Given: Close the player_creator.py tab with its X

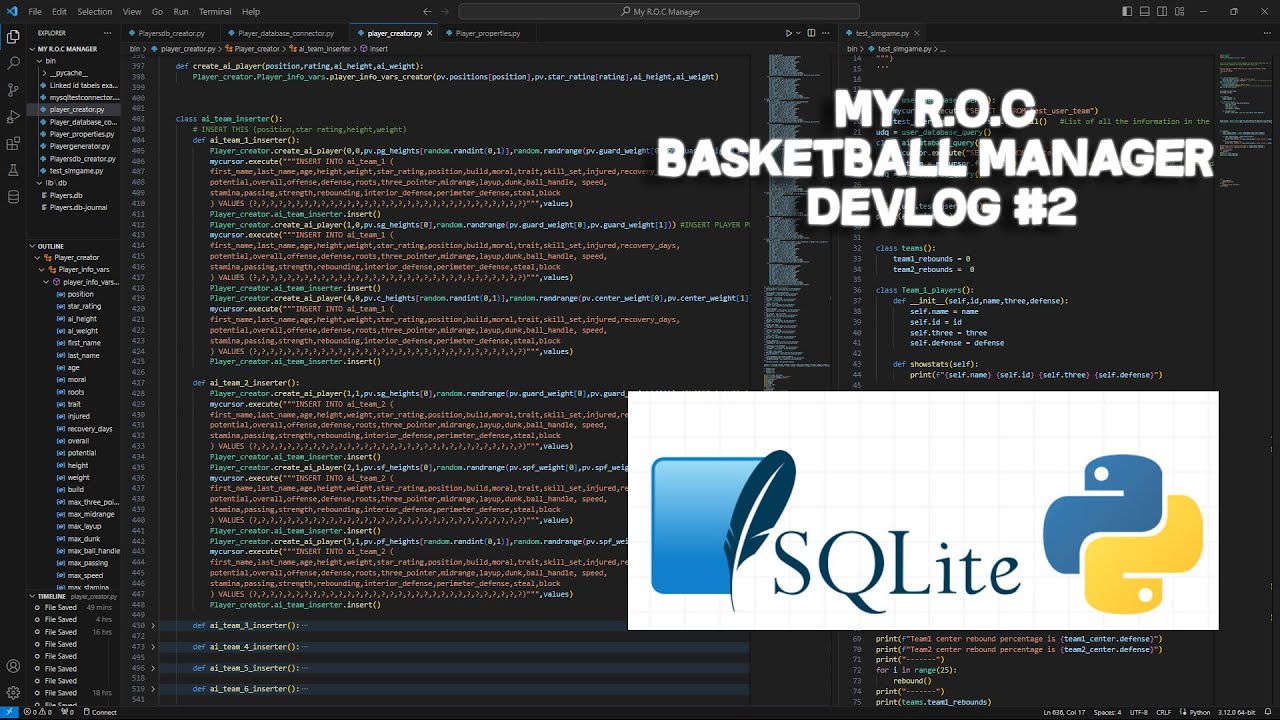Looking at the screenshot, I should click(x=431, y=33).
